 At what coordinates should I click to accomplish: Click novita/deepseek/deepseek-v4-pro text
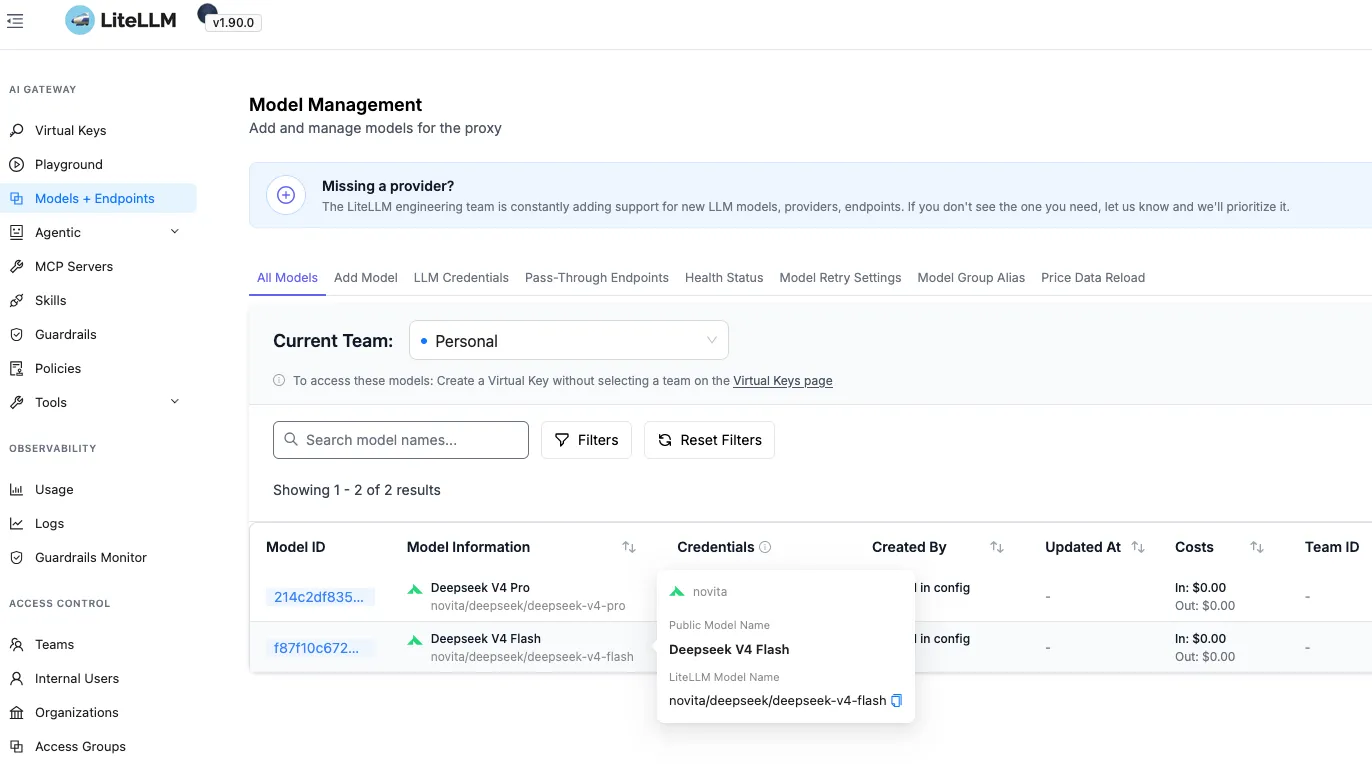[528, 606]
